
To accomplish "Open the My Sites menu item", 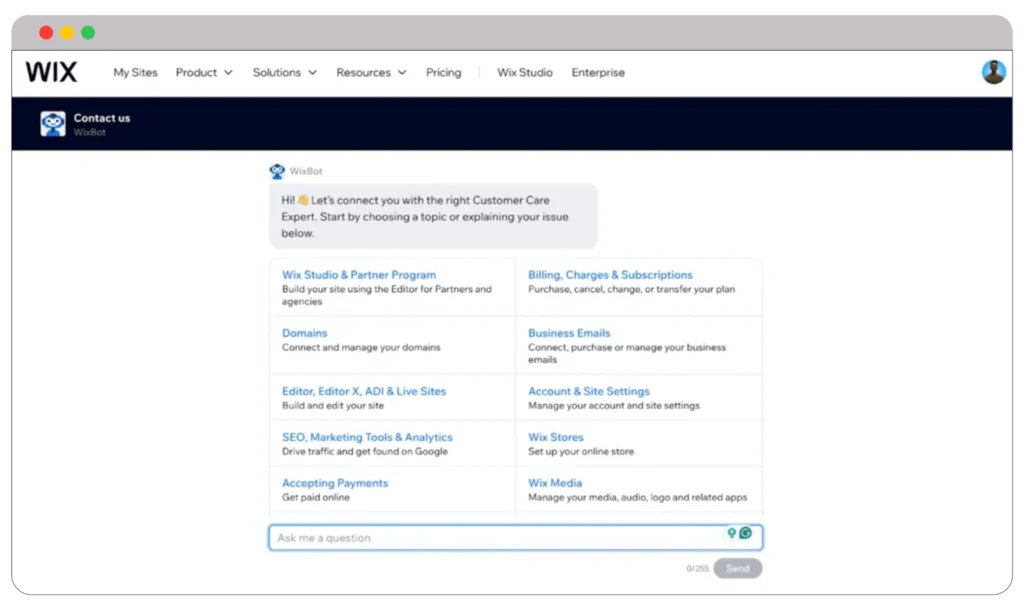I will 135,72.
